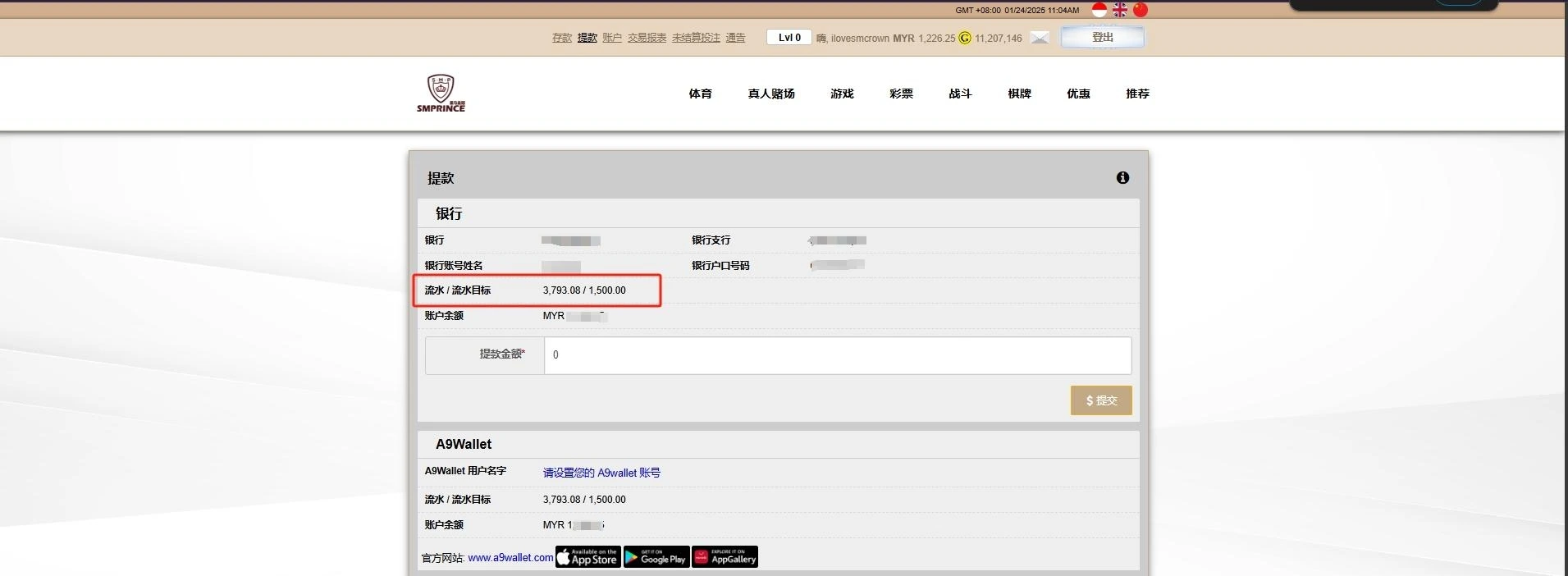The image size is (1568, 576).
Task: Click the SMPRINCE logo
Action: [441, 94]
